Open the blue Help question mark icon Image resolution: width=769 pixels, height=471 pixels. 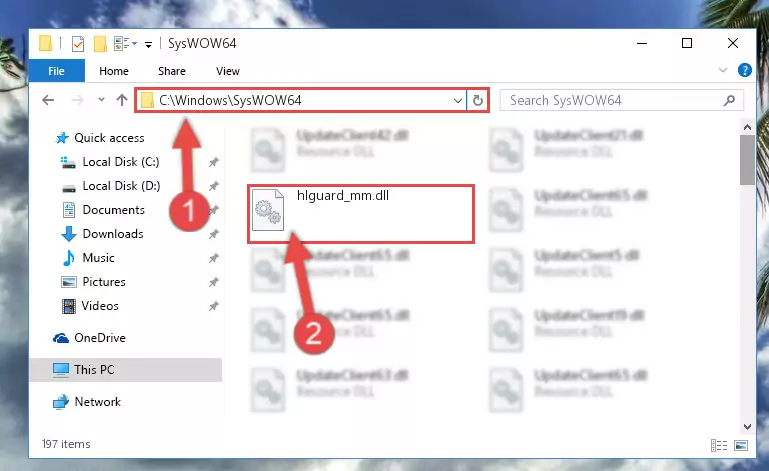[x=744, y=70]
